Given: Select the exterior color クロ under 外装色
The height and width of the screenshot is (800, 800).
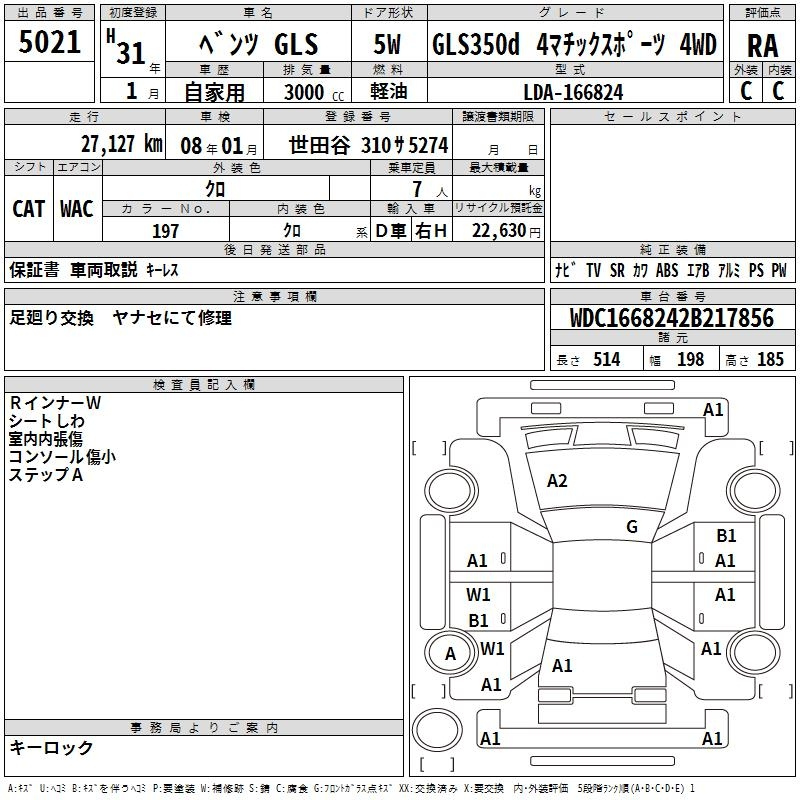Looking at the screenshot, I should pos(215,189).
